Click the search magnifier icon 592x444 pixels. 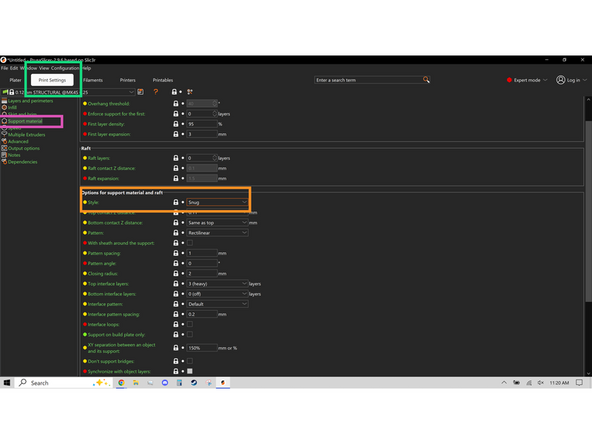click(426, 80)
